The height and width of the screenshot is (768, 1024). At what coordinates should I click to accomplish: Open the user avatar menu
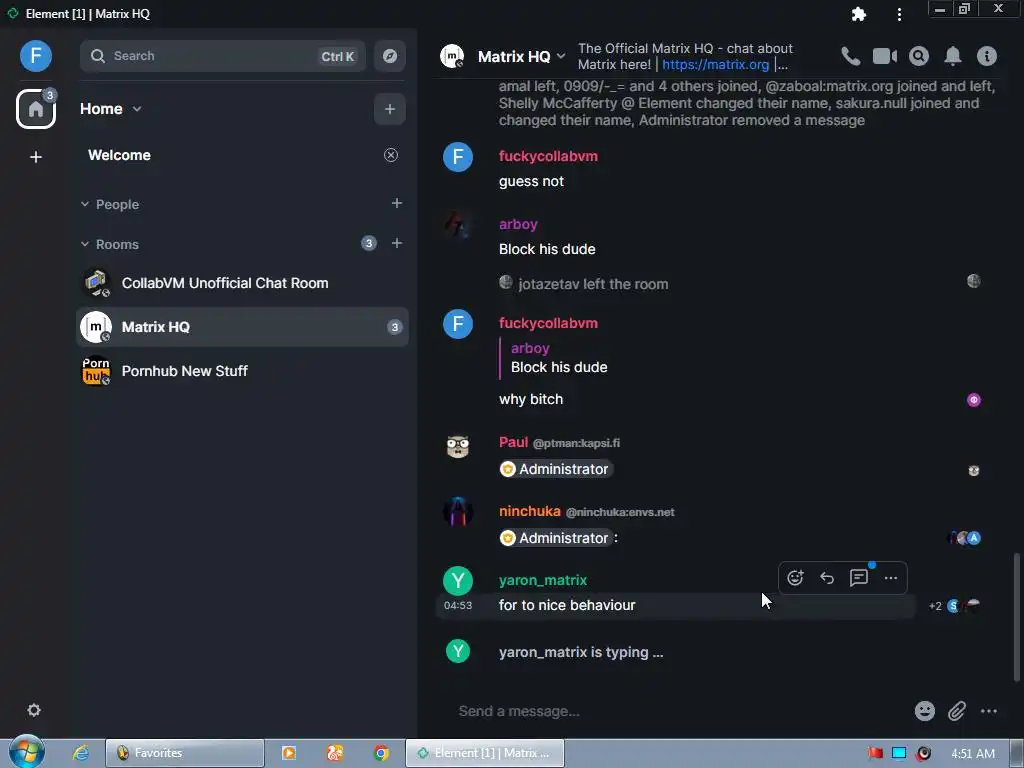point(35,56)
